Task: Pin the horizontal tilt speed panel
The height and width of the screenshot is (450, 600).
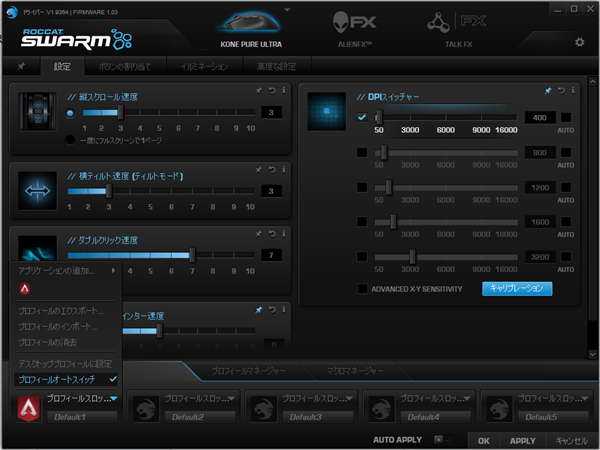Action: (259, 169)
